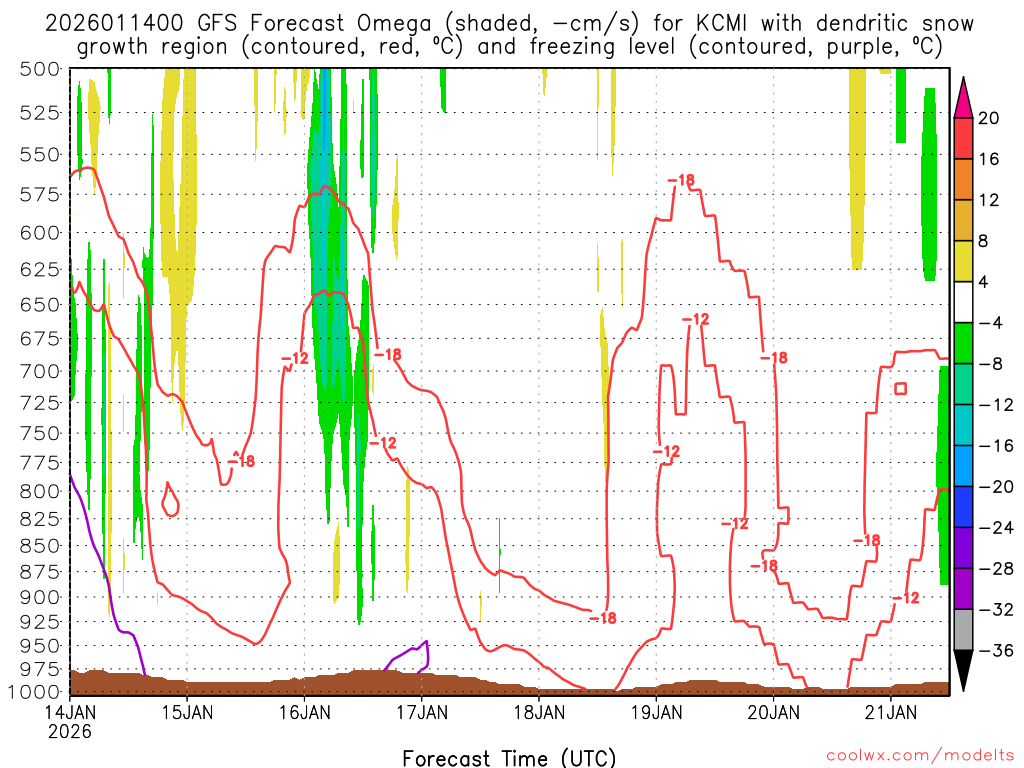This screenshot has width=1024, height=768.
Task: Click the 500 pressure level label
Action: pos(40,69)
